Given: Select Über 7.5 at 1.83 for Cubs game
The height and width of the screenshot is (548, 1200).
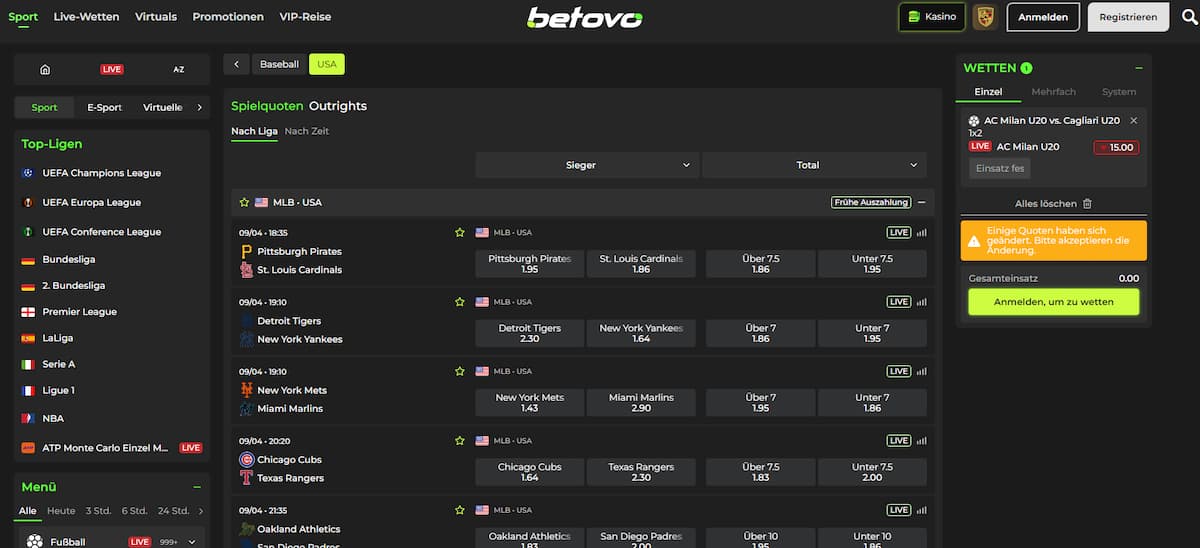Looking at the screenshot, I should [760, 472].
